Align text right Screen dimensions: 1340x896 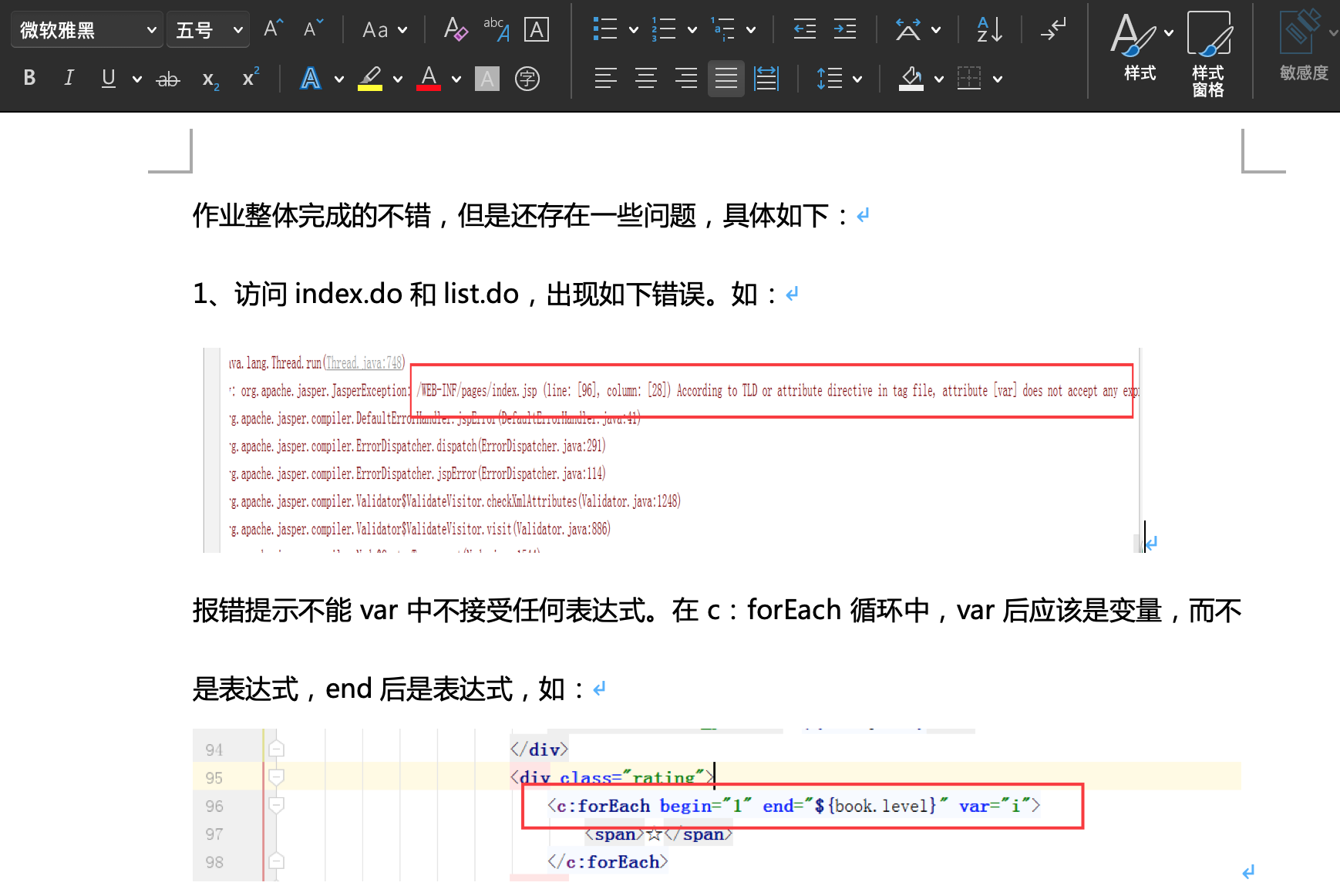pyautogui.click(x=686, y=78)
